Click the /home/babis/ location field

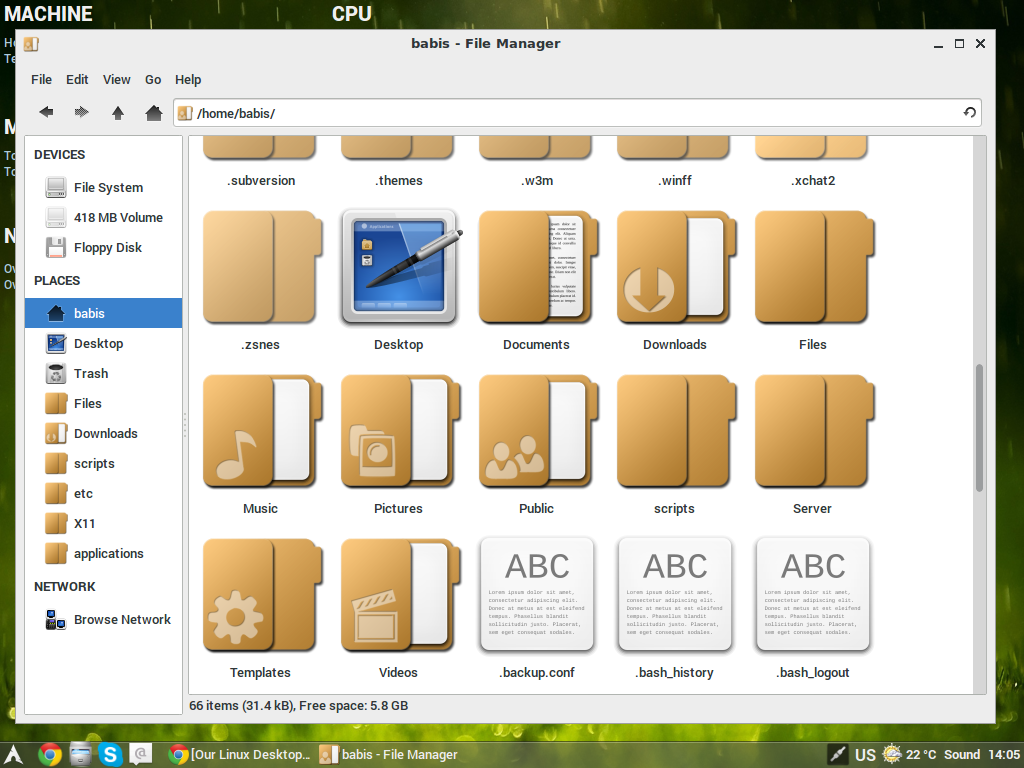[x=577, y=113]
